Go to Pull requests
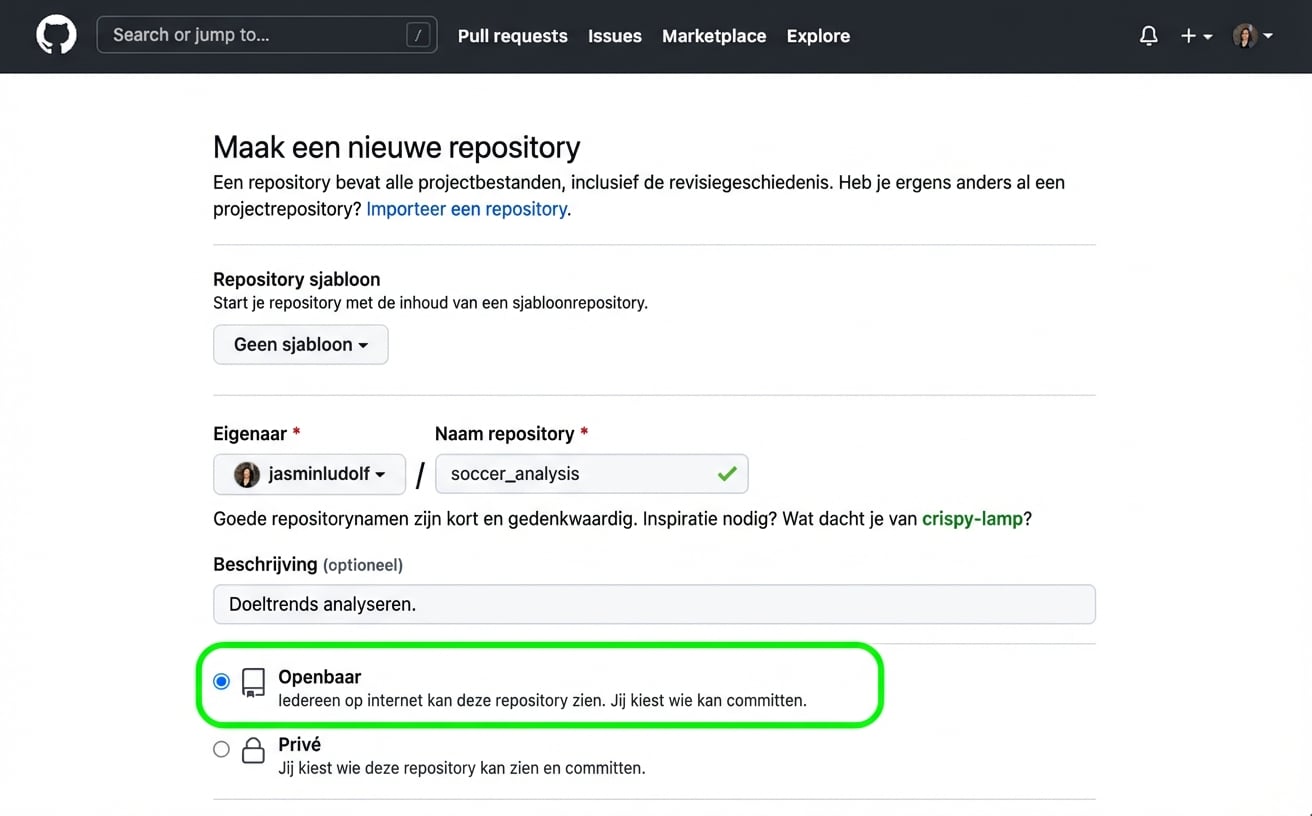1312x816 pixels. [512, 35]
